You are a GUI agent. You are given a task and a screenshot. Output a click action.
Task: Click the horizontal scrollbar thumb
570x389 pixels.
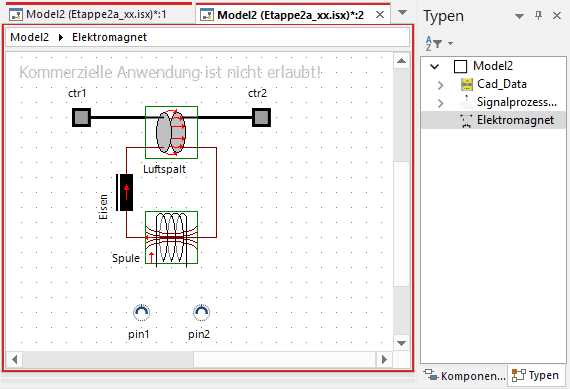tap(284, 360)
